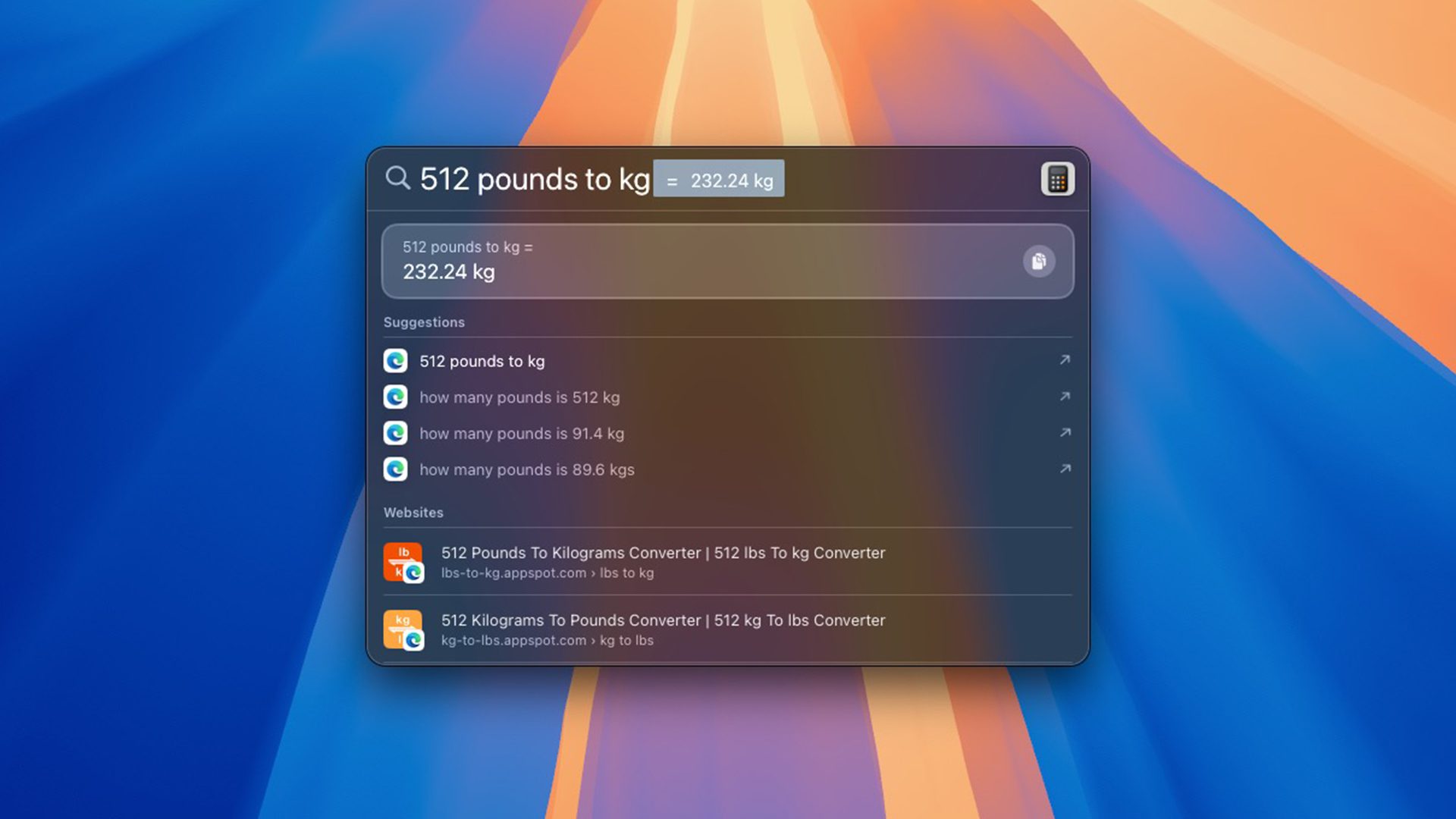Open arrow for 'how many pounds is 512 kg'
1456x819 pixels.
[1065, 397]
